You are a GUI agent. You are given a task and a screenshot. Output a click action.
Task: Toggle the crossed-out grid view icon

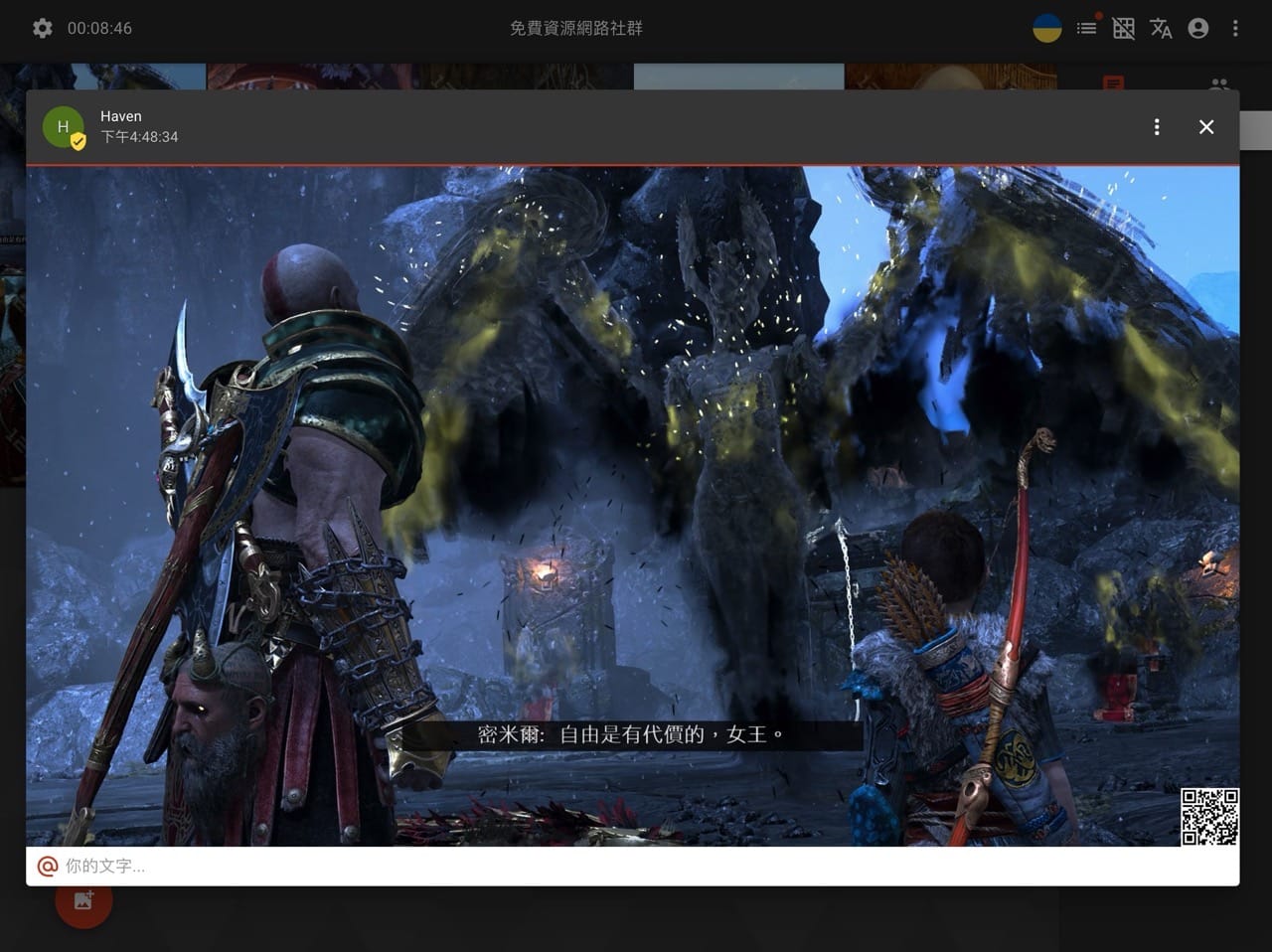(x=1124, y=28)
